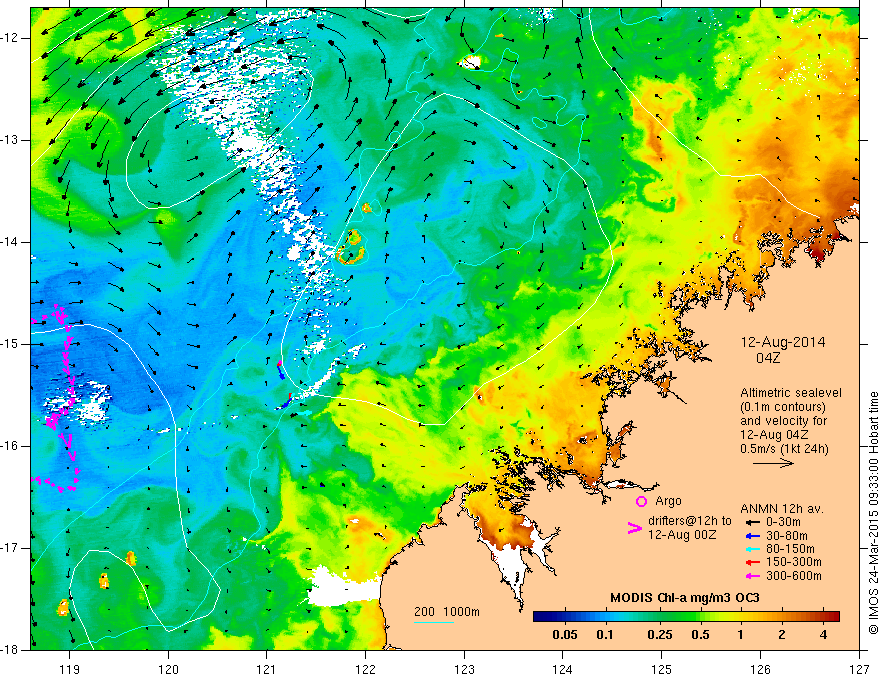Click the 'drifters@12h to' legend label
Image resolution: width=880 pixels, height=680 pixels.
pyautogui.click(x=690, y=521)
